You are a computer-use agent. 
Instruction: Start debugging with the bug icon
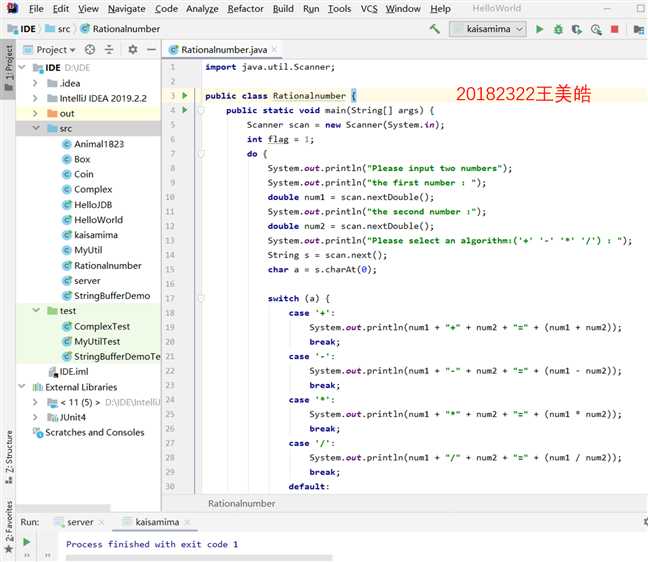click(x=558, y=29)
